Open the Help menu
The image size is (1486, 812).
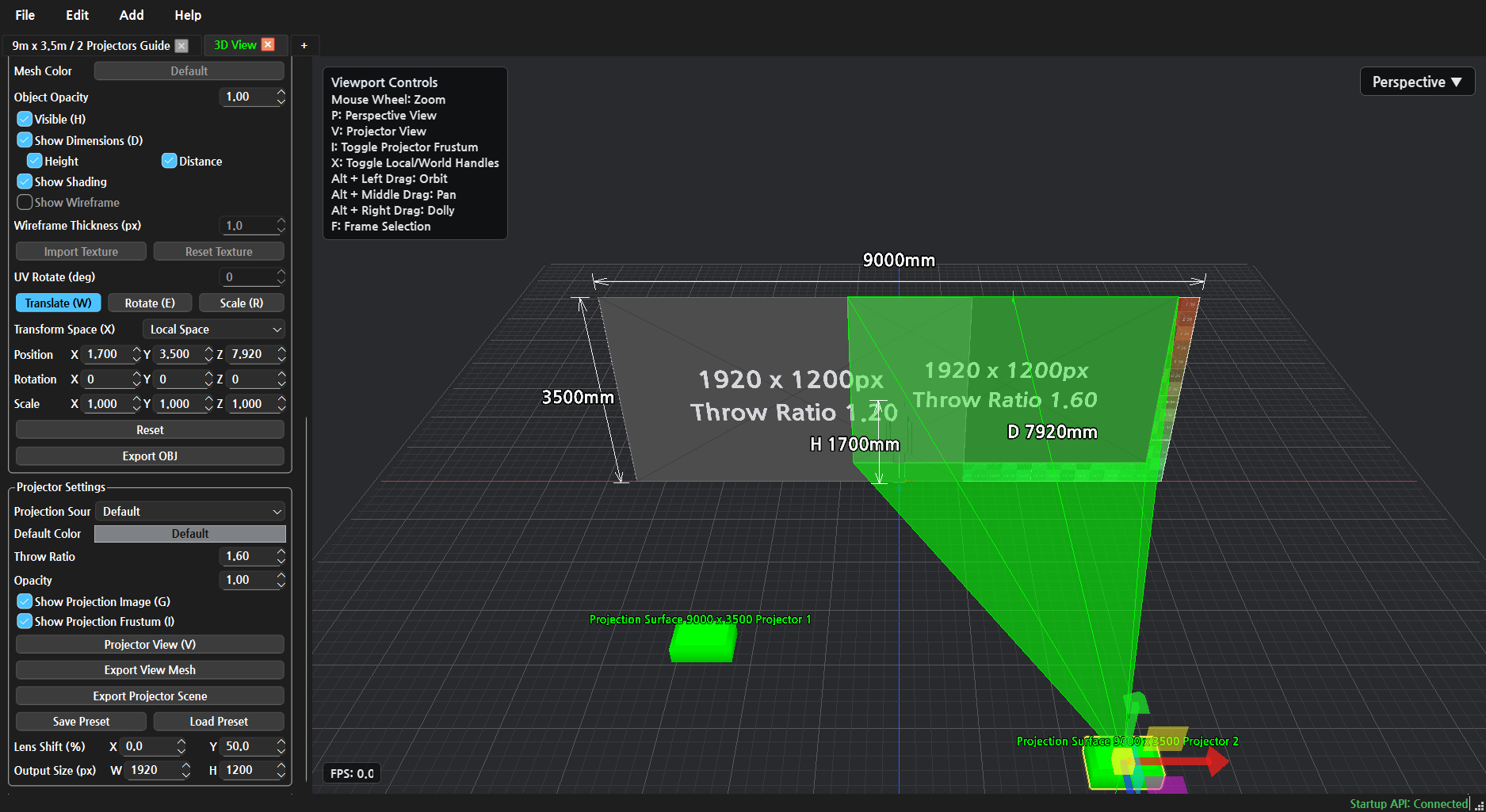[188, 15]
